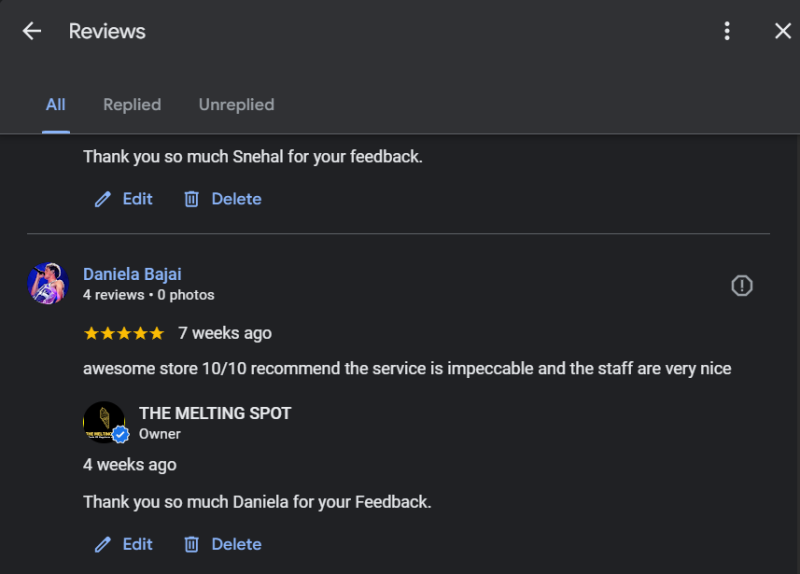Screen dimensions: 800x574
Task: Click the '4 reviews • 0 photos' text
Action: pyautogui.click(x=149, y=295)
